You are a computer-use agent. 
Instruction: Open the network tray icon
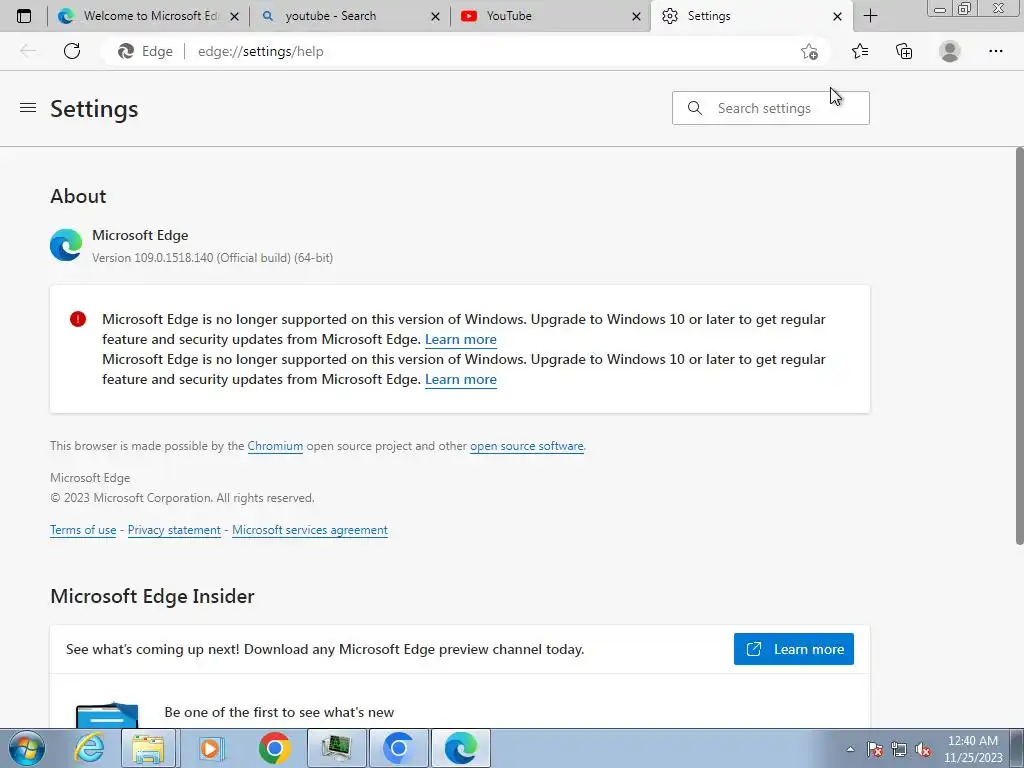(899, 749)
